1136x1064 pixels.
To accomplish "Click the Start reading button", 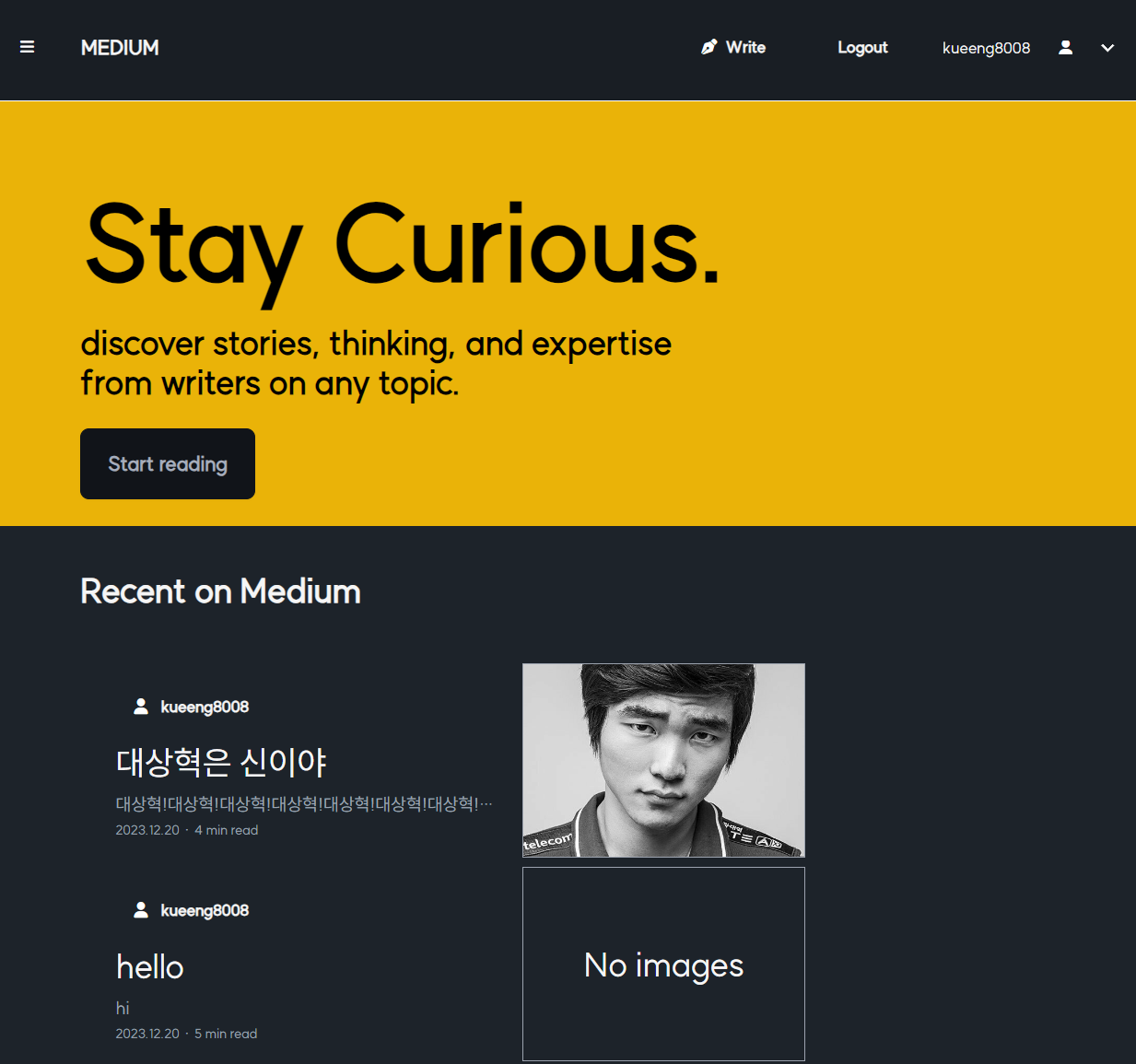I will 168,463.
